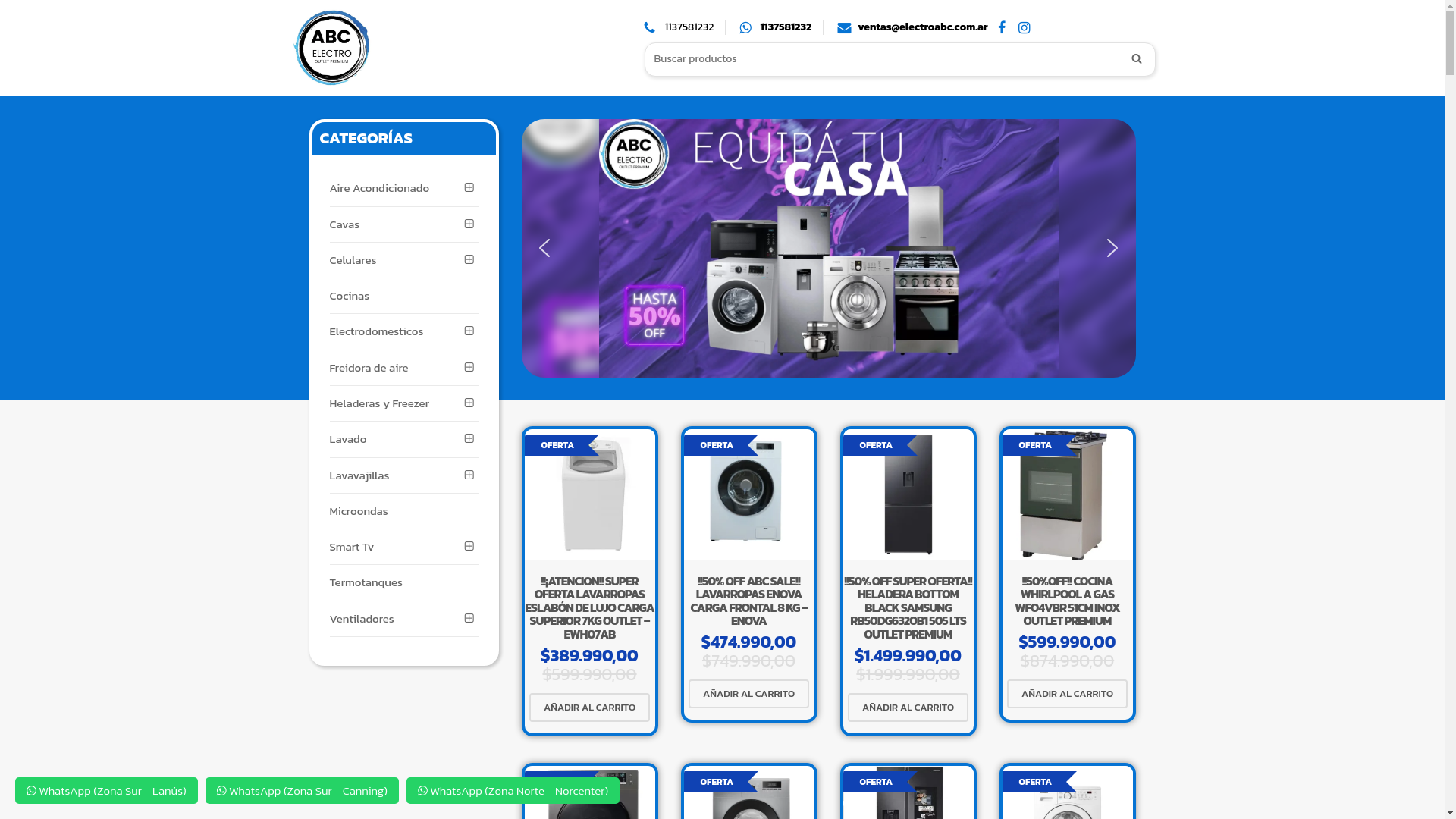The width and height of the screenshot is (1456, 819).
Task: Open Samsung Bottom Black heladera title
Action: [x=908, y=607]
